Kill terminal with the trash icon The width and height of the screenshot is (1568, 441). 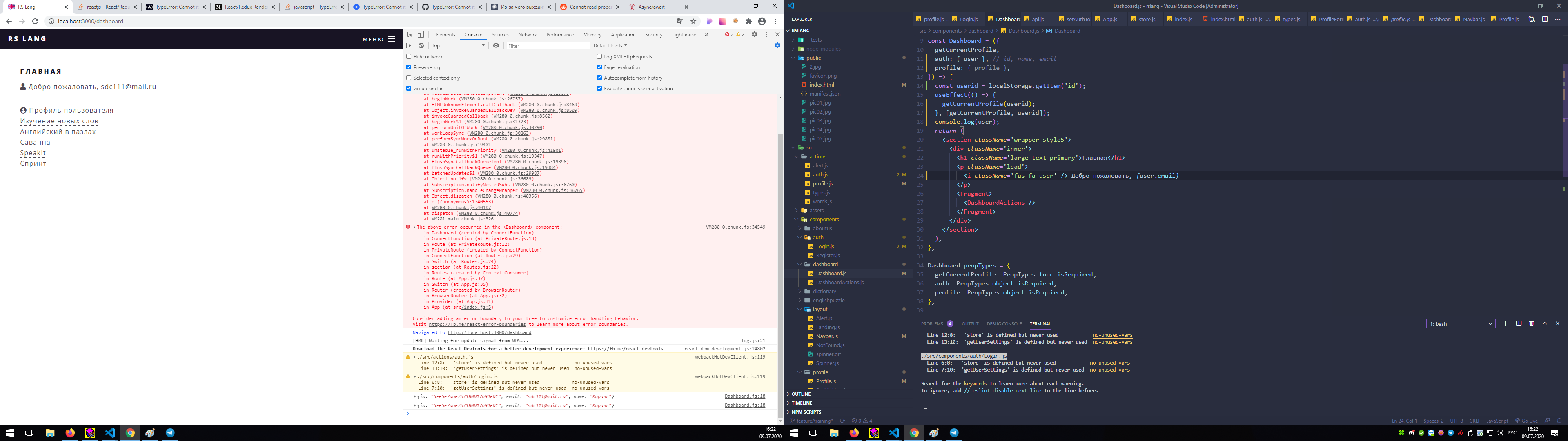coord(1532,323)
